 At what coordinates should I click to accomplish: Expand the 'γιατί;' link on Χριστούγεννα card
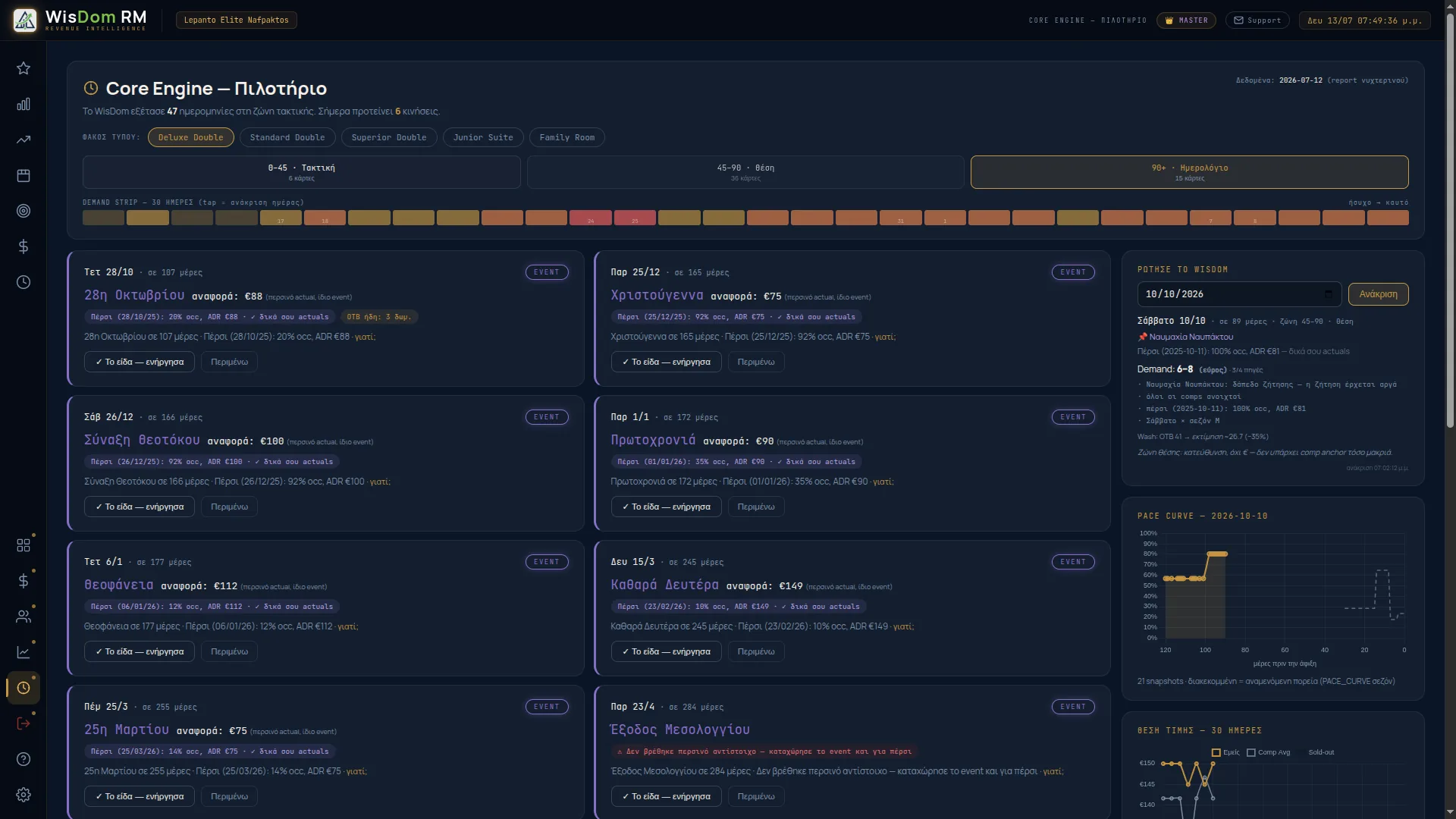pyautogui.click(x=885, y=337)
